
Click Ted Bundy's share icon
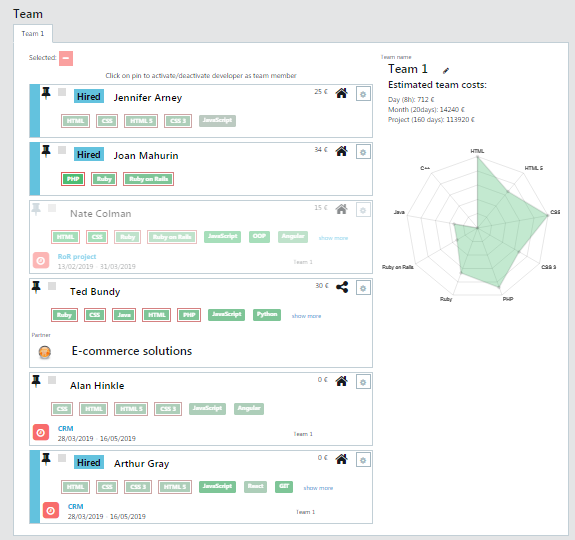pyautogui.click(x=342, y=287)
